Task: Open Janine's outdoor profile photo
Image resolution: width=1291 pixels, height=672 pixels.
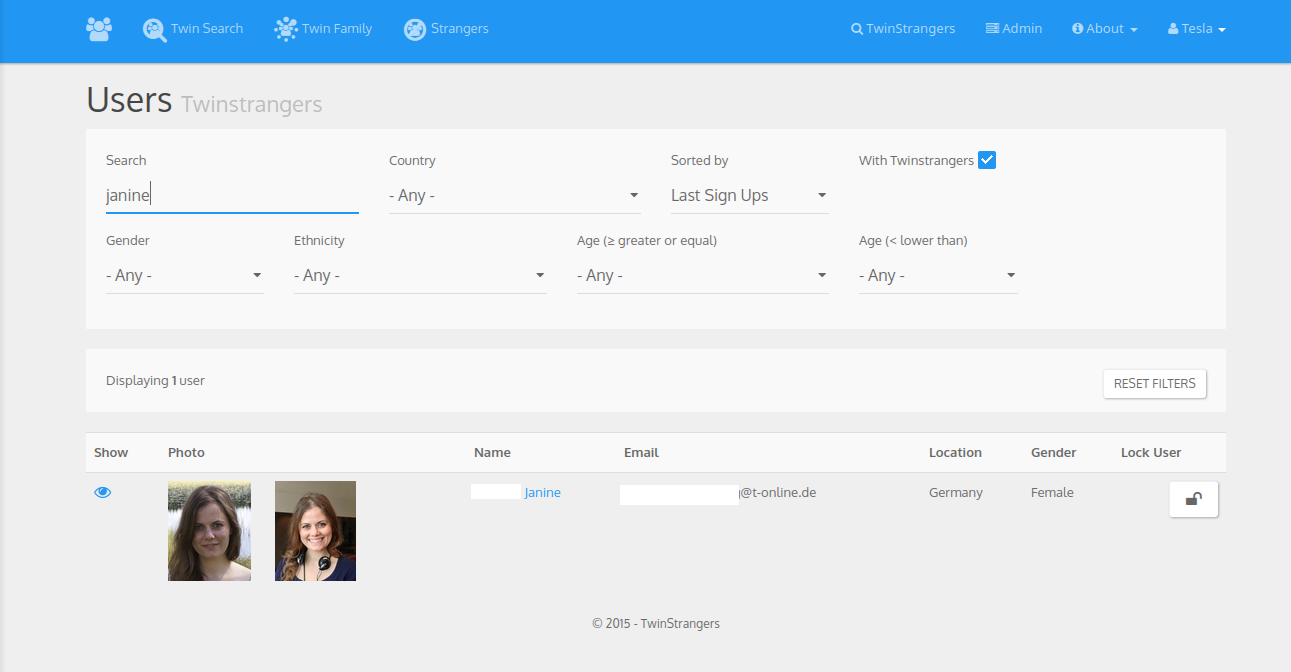Action: 209,531
